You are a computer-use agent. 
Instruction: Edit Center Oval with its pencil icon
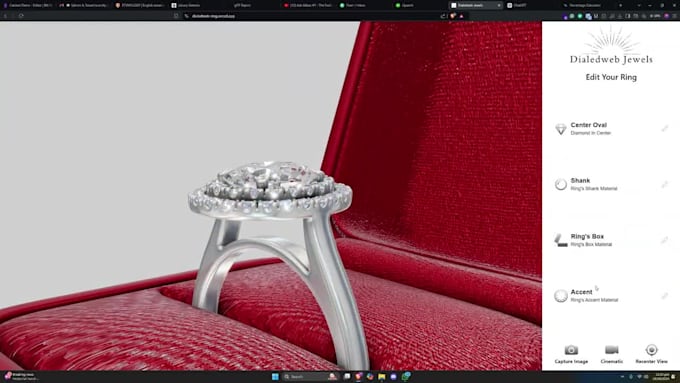(x=664, y=128)
